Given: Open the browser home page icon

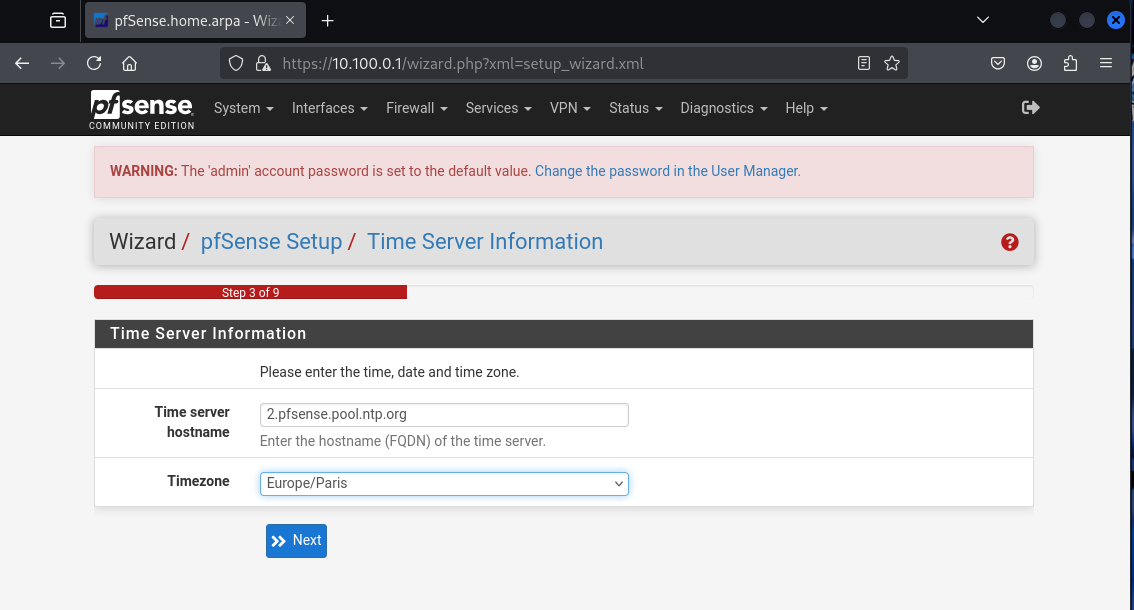Looking at the screenshot, I should [x=129, y=64].
